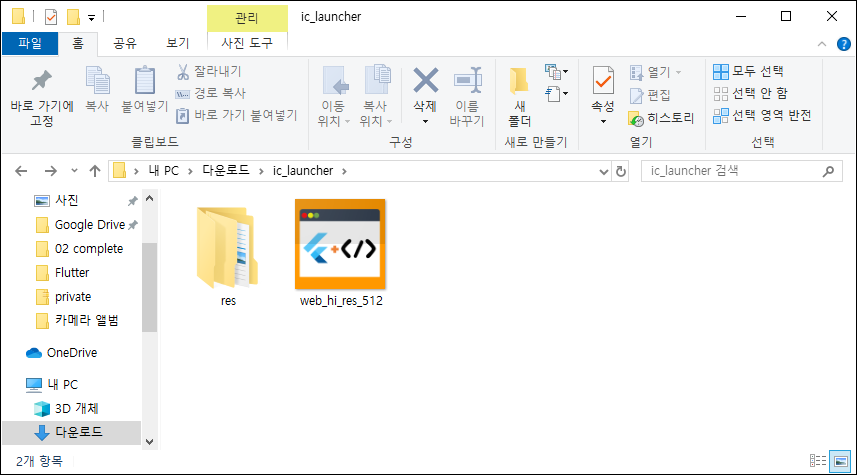The height and width of the screenshot is (475, 857).
Task: Open the Customize Quick Access Toolbar dropdown
Action: coord(91,18)
